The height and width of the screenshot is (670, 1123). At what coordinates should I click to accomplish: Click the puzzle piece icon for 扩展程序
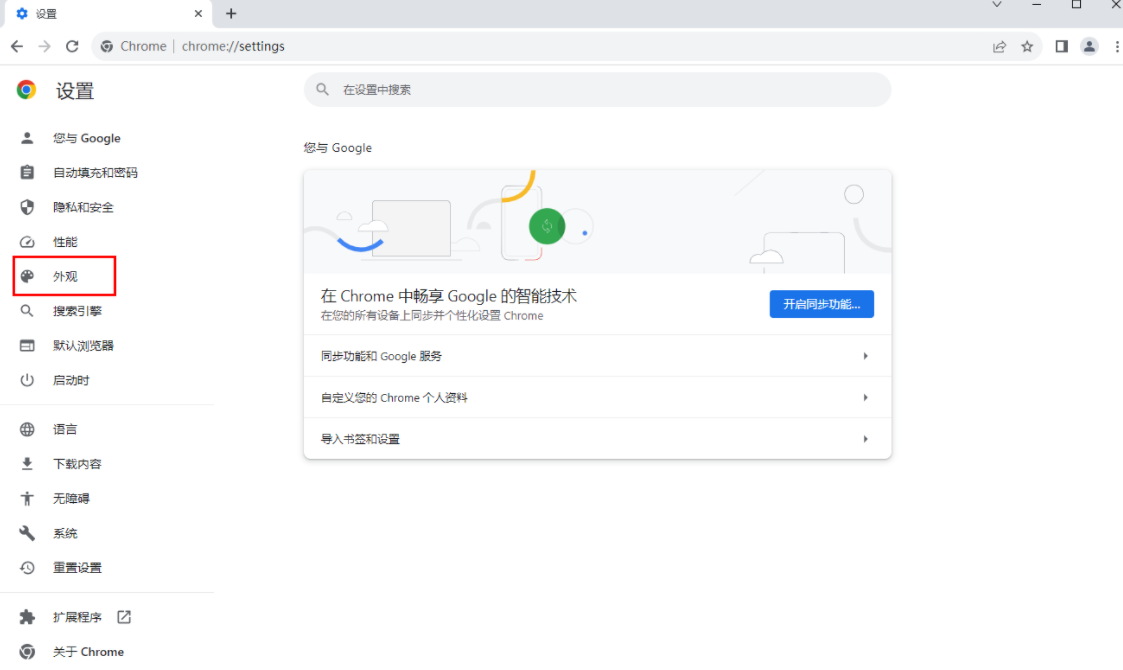pos(27,617)
